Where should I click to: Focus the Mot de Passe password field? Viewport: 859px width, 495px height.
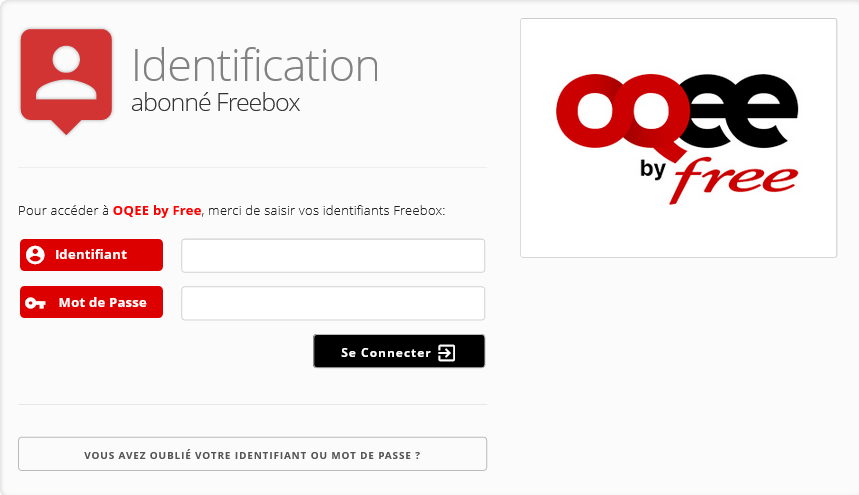tap(332, 303)
